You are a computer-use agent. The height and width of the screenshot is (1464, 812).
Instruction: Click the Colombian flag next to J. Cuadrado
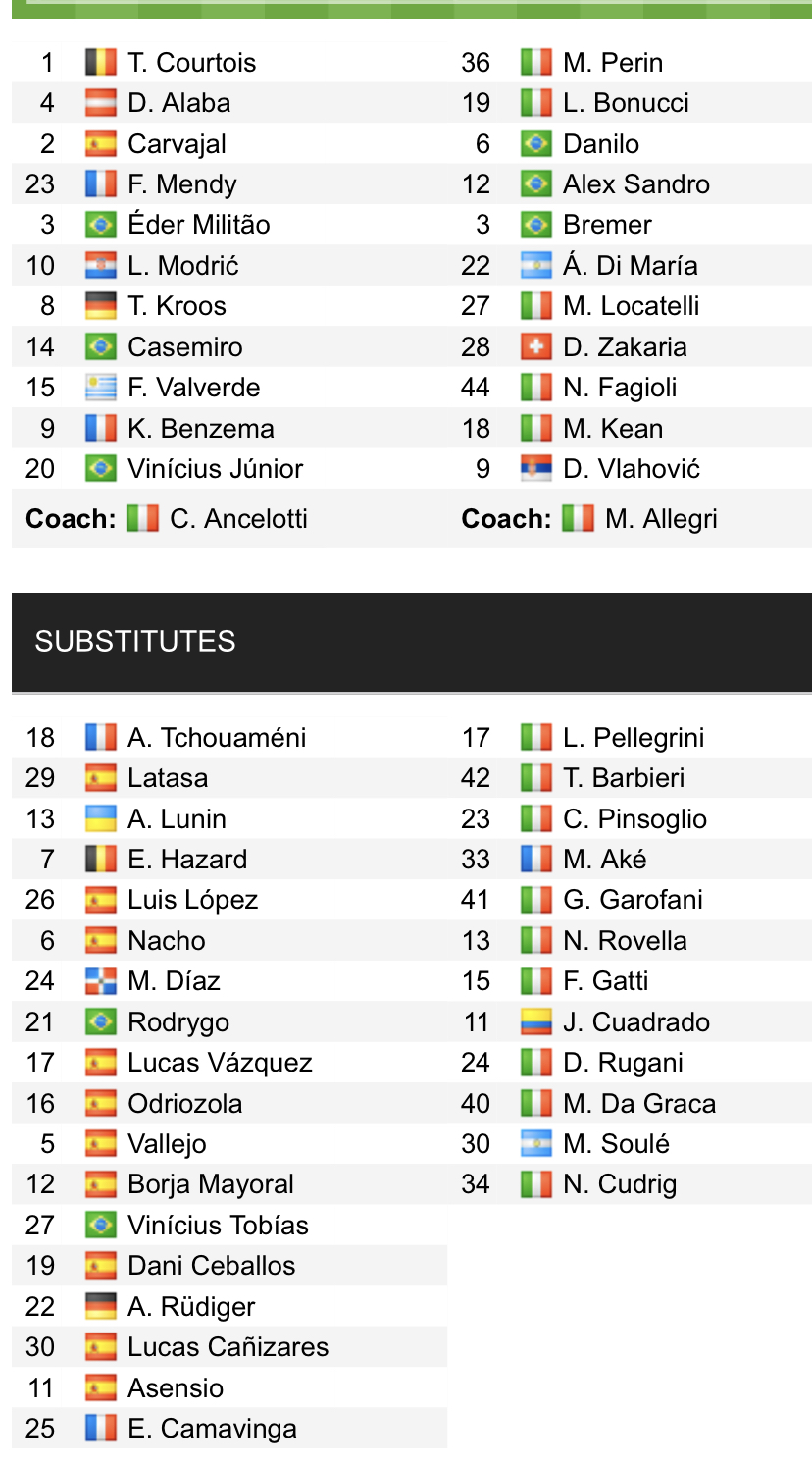(x=535, y=1022)
